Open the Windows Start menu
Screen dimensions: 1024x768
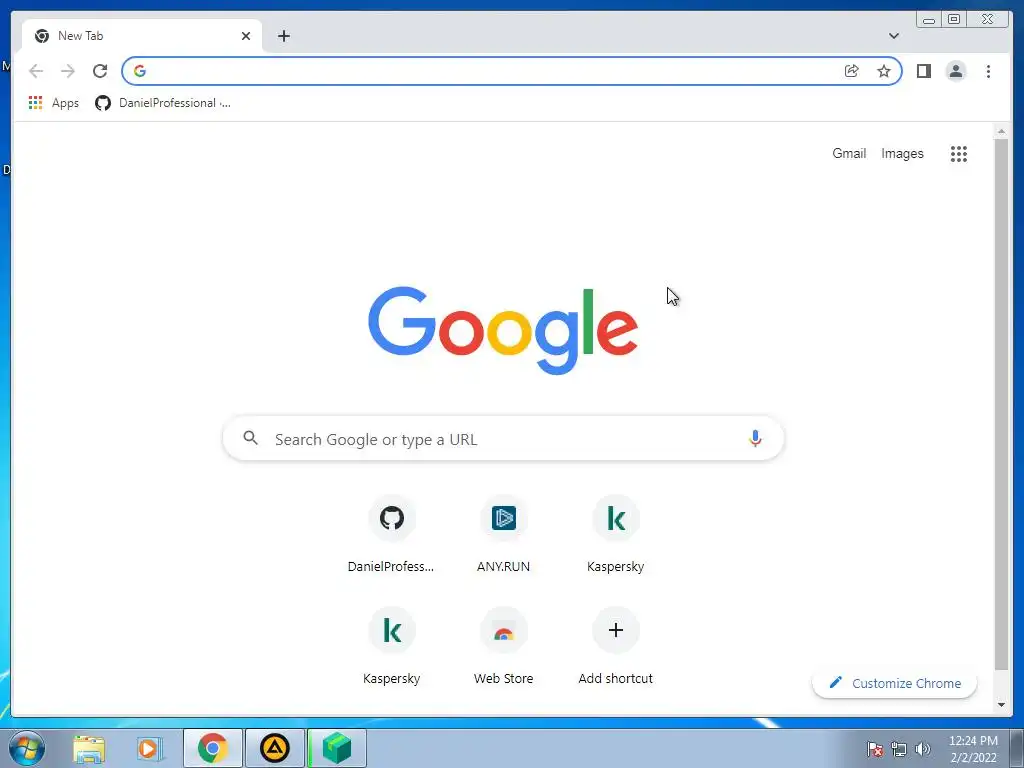(x=27, y=748)
